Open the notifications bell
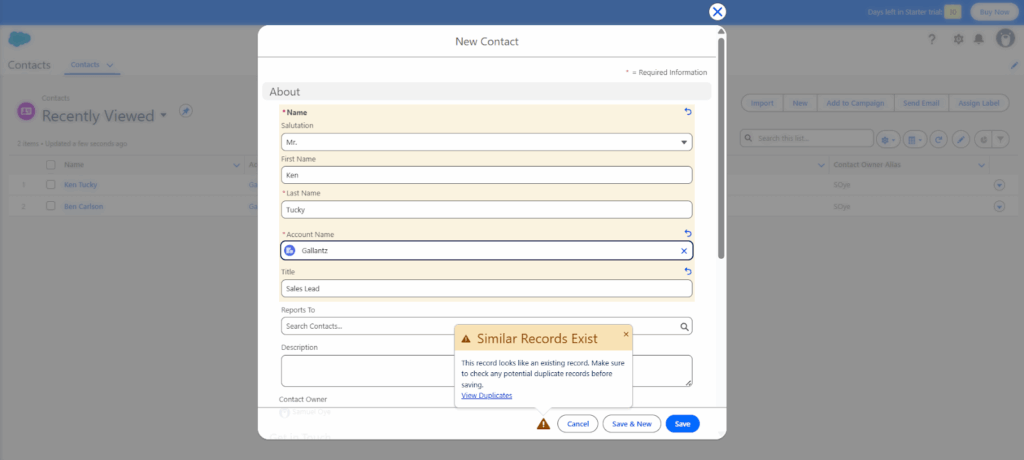Viewport: 1024px width, 460px height. tap(978, 39)
